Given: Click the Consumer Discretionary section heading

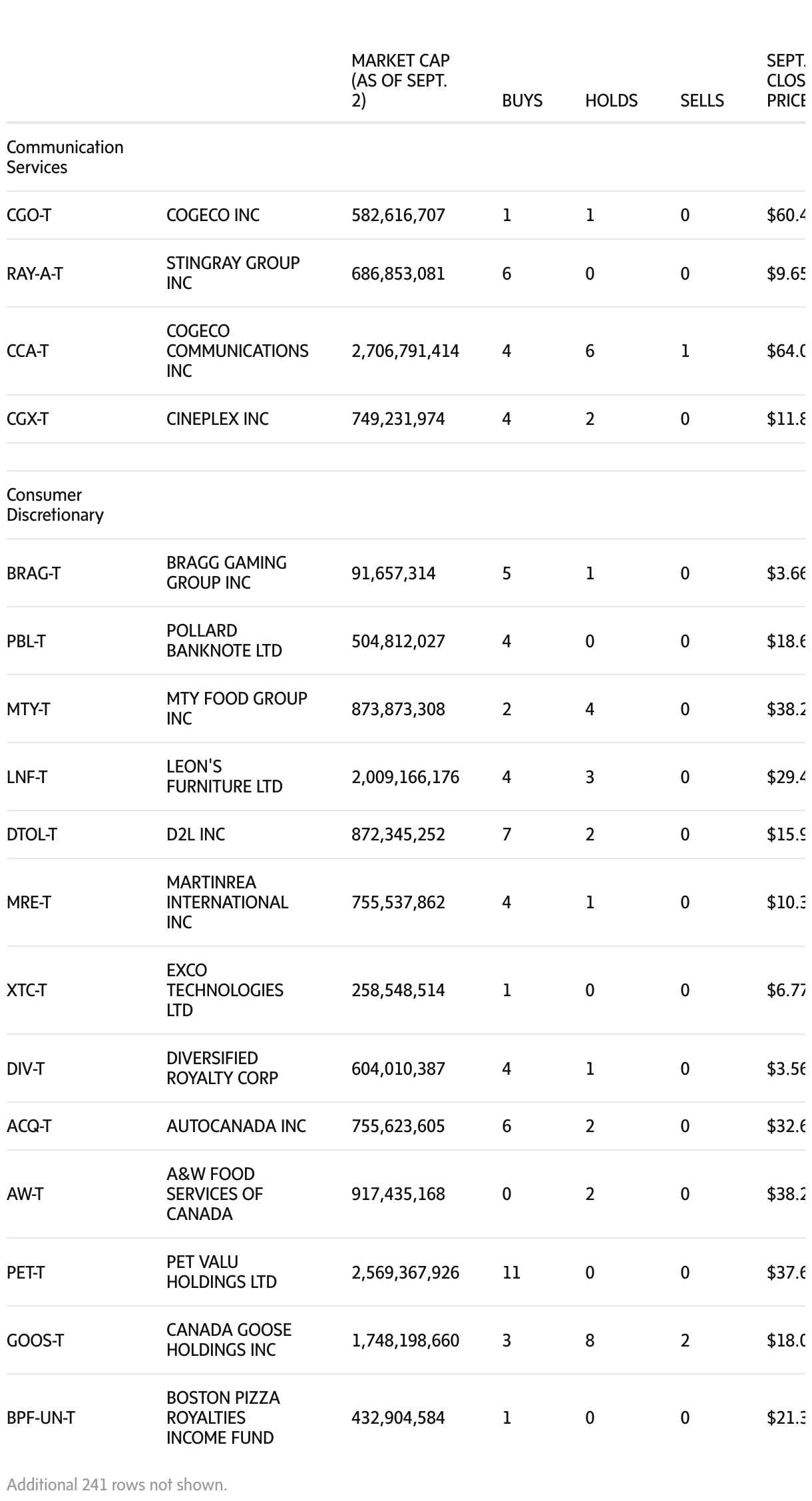Looking at the screenshot, I should coord(55,505).
